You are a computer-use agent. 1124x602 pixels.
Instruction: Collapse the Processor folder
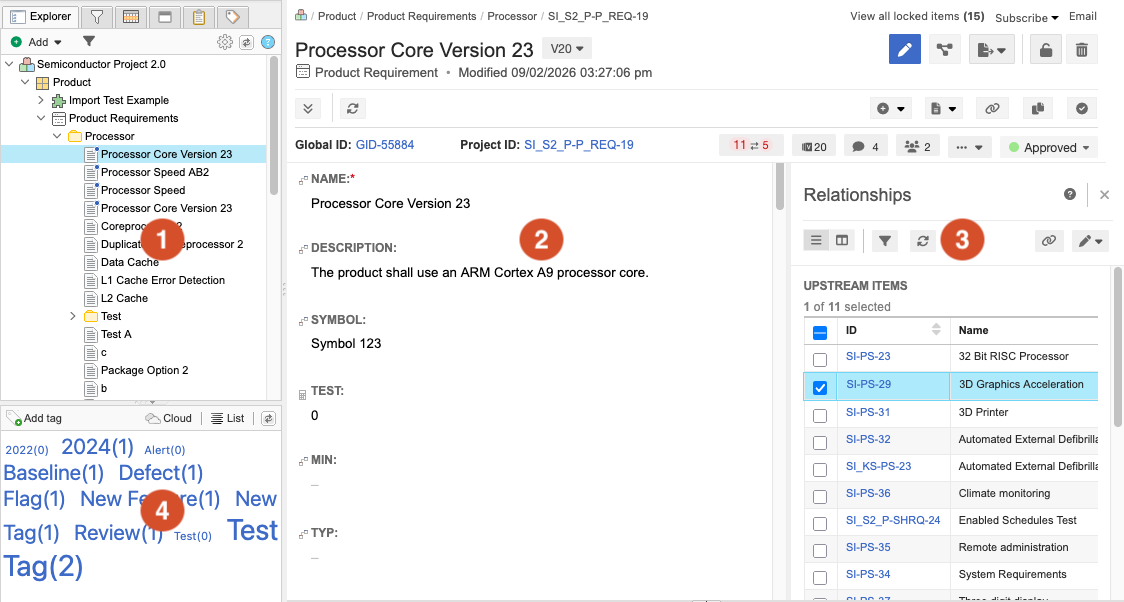57,136
